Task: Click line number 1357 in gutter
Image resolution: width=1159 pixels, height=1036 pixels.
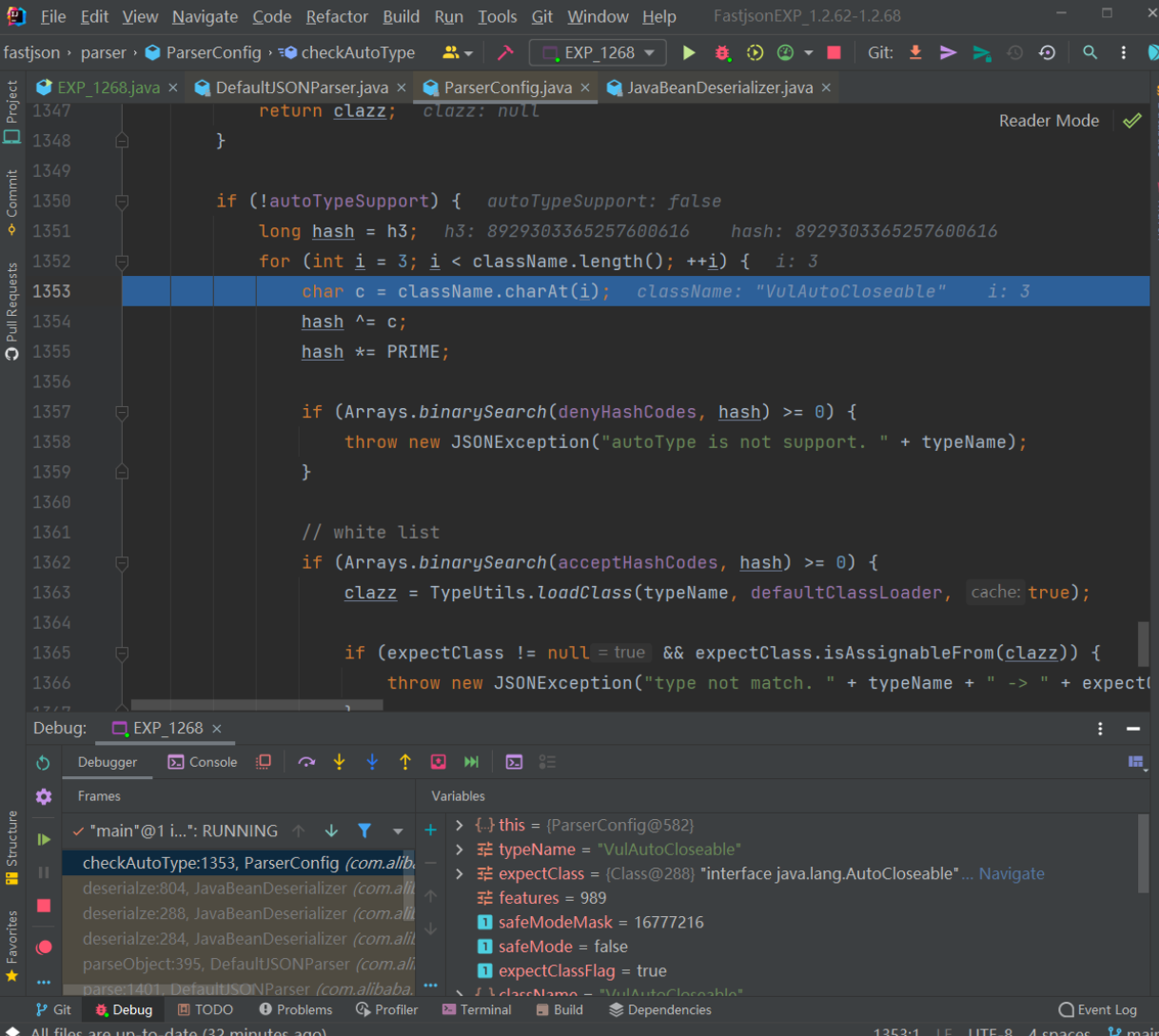Action: (x=51, y=412)
